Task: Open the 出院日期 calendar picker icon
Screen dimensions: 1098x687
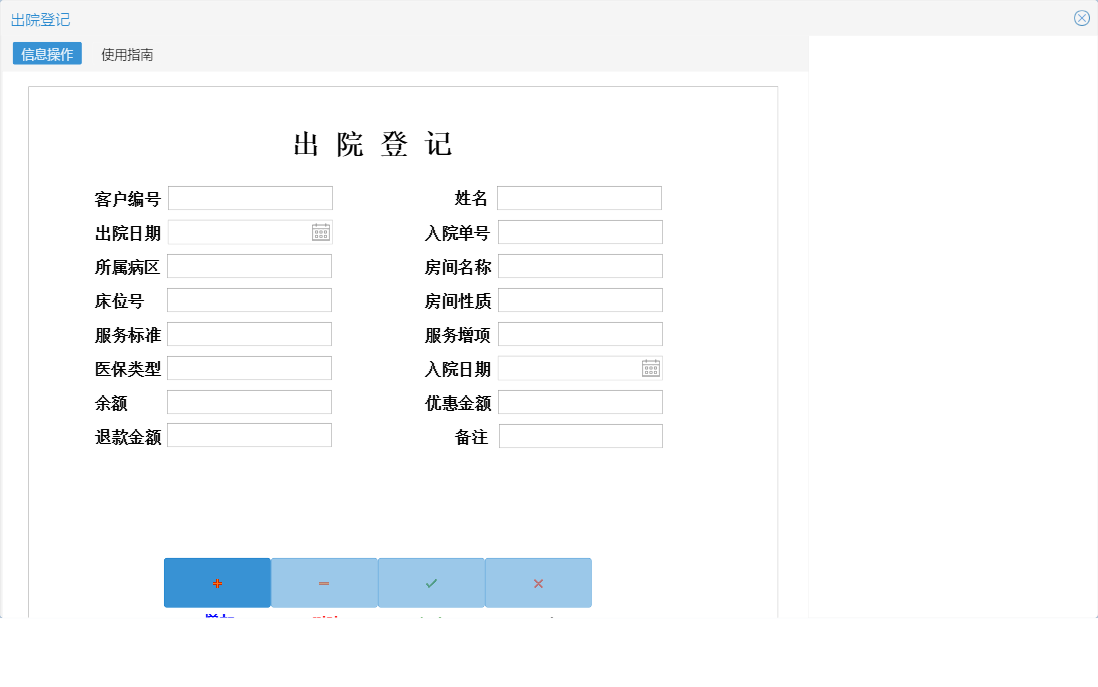Action: coord(322,231)
